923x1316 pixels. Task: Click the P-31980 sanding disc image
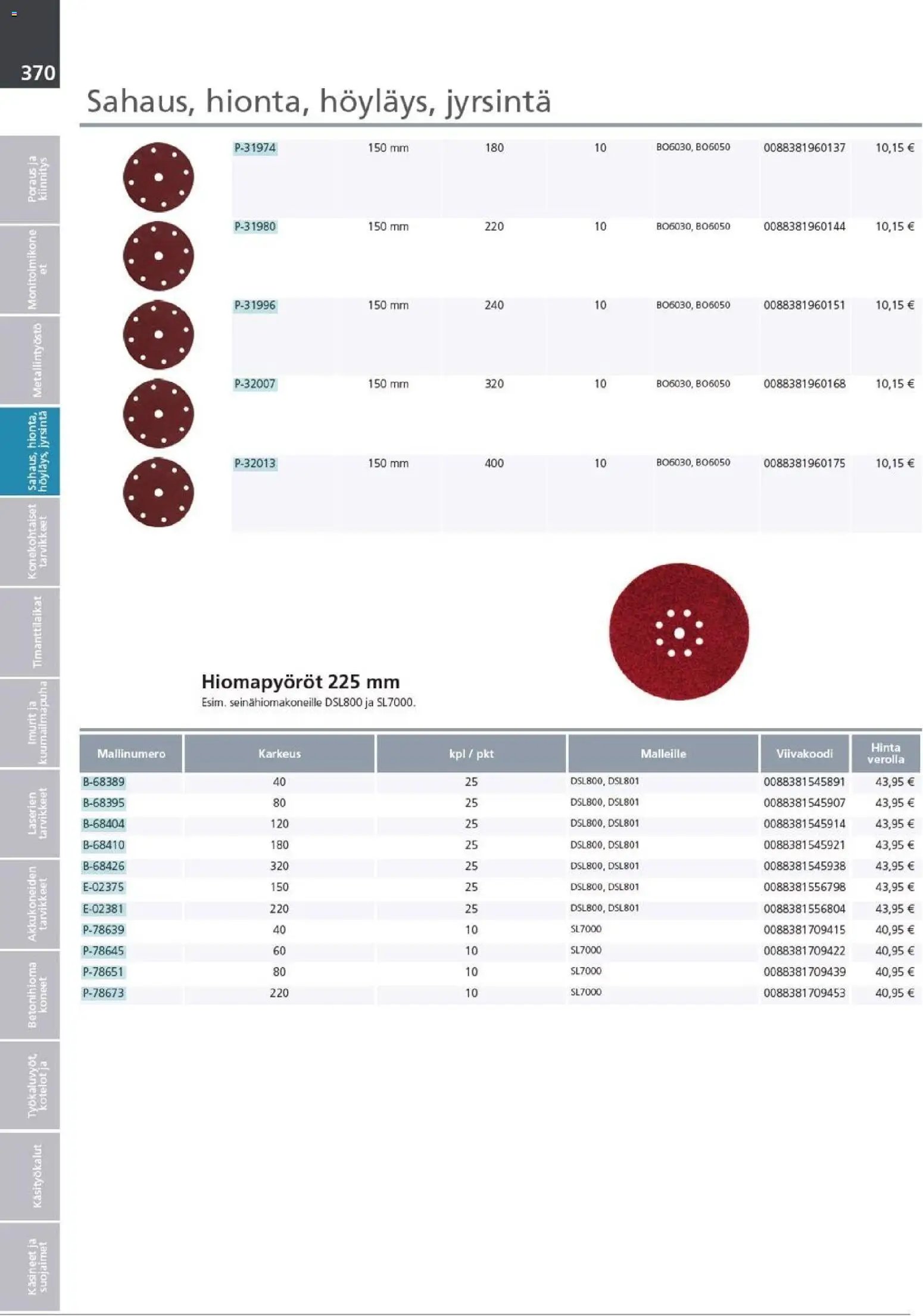(x=158, y=256)
